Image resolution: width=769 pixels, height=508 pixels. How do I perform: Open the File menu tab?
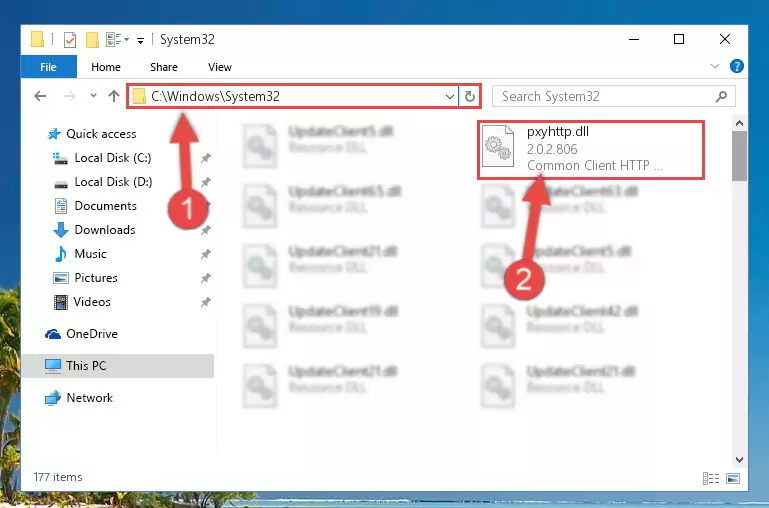click(x=49, y=67)
